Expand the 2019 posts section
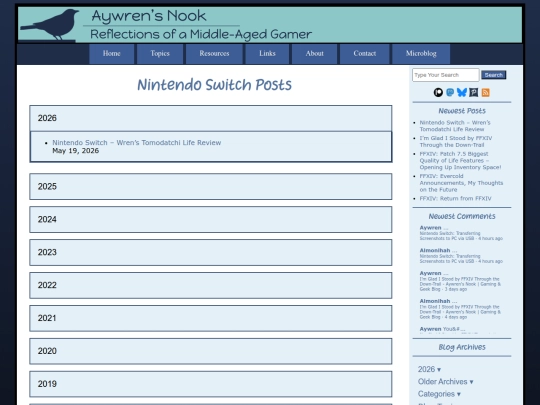This screenshot has width=540, height=405. [x=211, y=384]
